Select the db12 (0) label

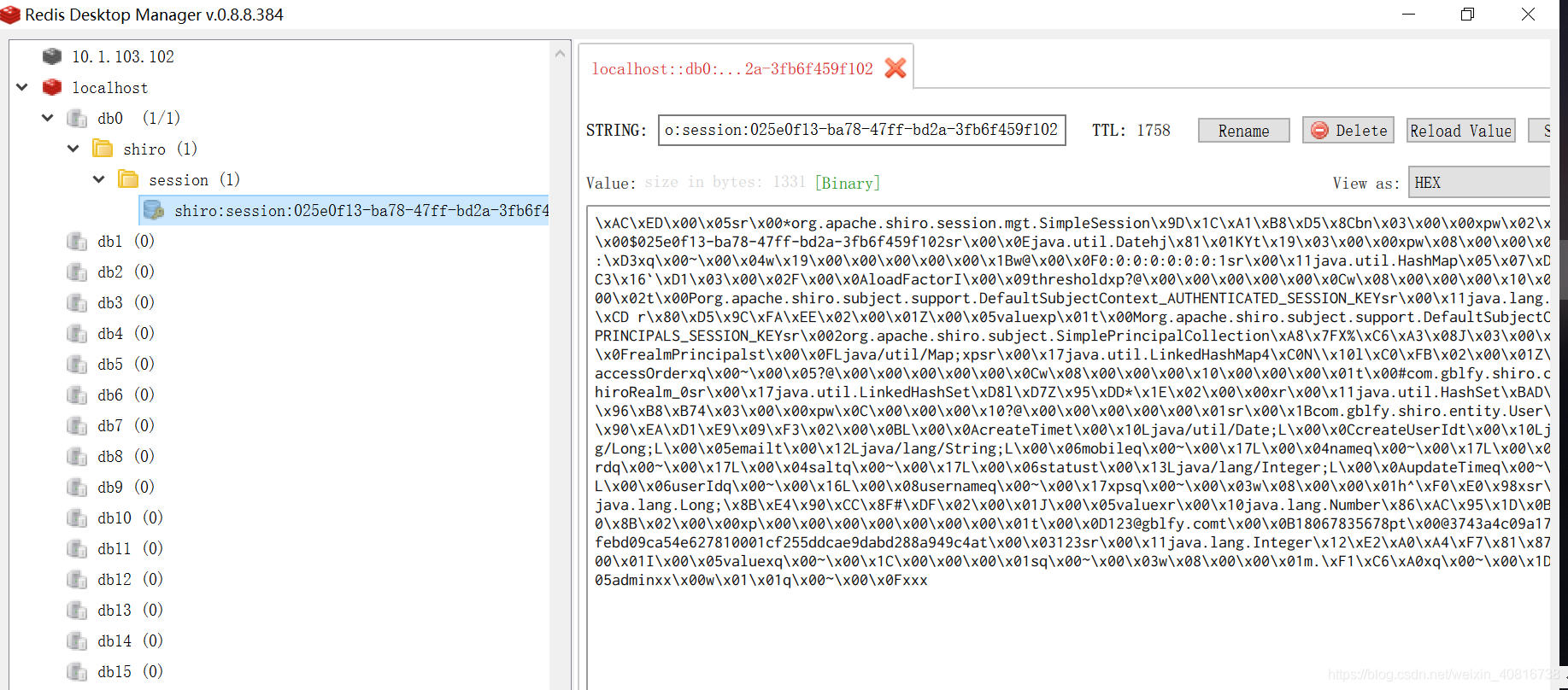pyautogui.click(x=130, y=579)
